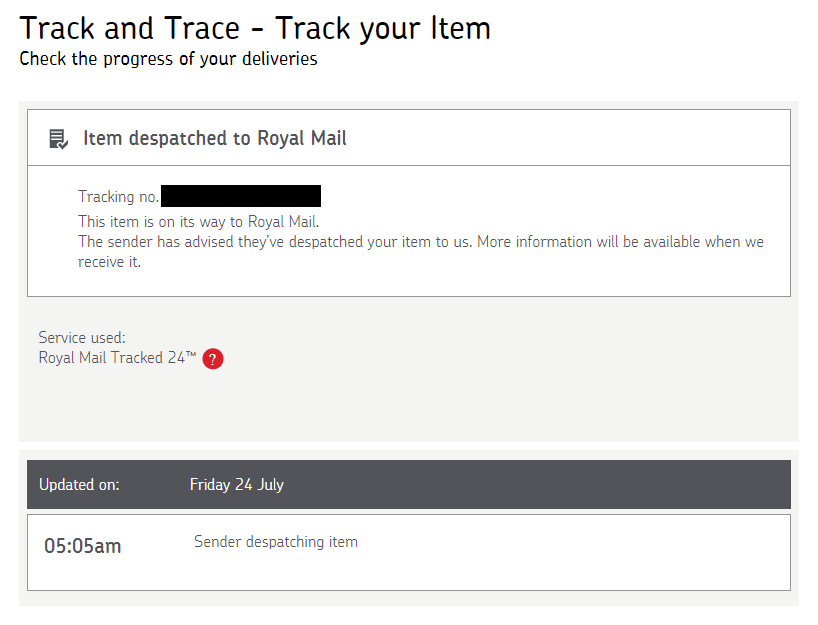Click the 'Sender despatching item' event text
This screenshot has width=818, height=625.
tap(276, 542)
